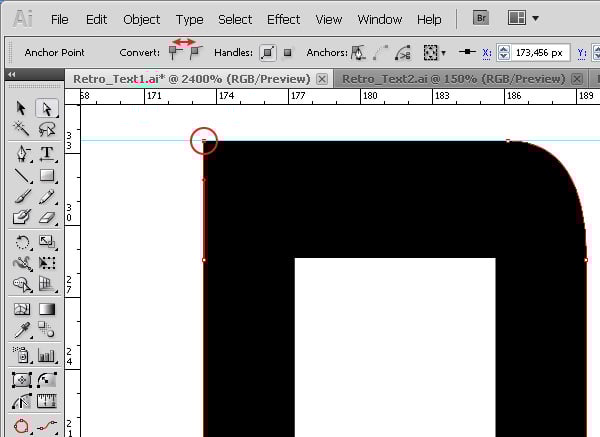Convert selected anchor point to smooth
Image resolution: width=600 pixels, height=437 pixels.
(195, 52)
